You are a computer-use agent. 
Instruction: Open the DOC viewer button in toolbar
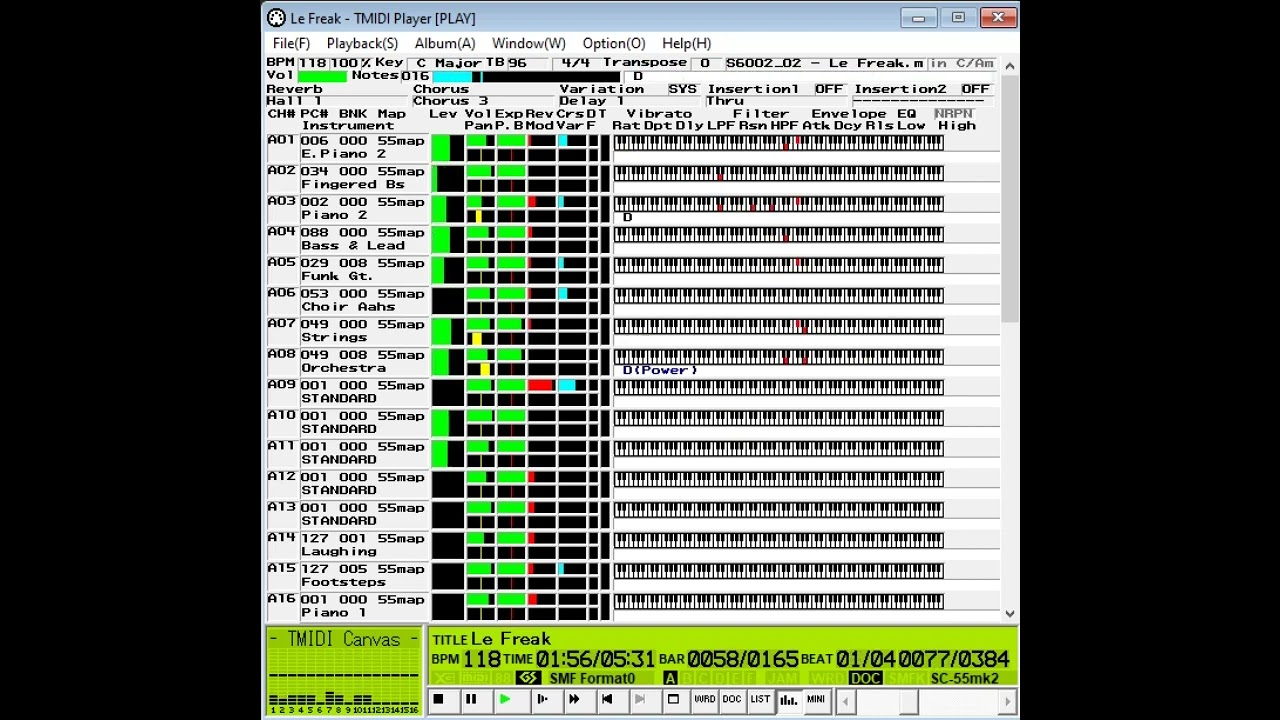point(732,699)
